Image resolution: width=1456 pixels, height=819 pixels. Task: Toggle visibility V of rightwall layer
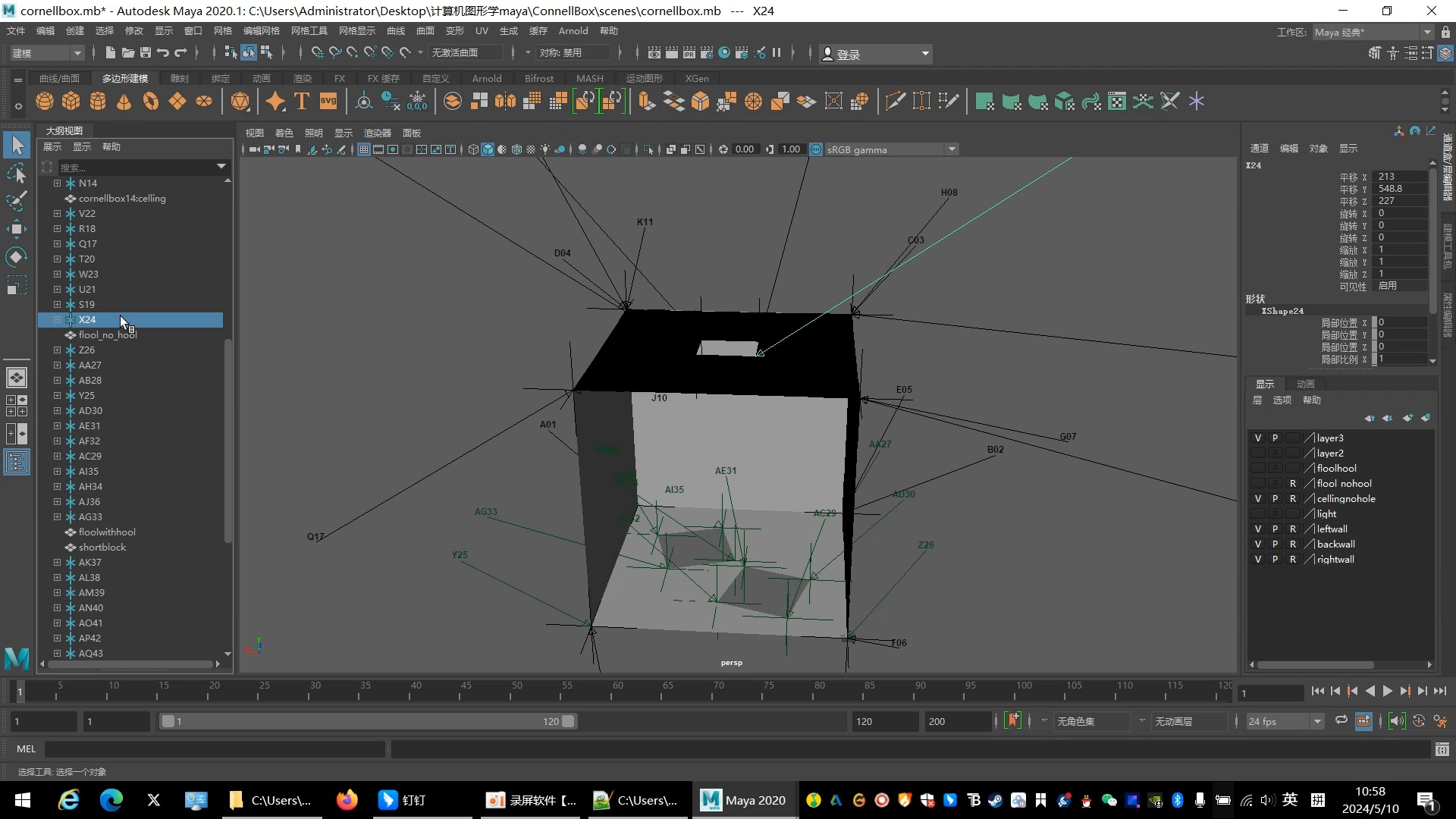pos(1258,559)
